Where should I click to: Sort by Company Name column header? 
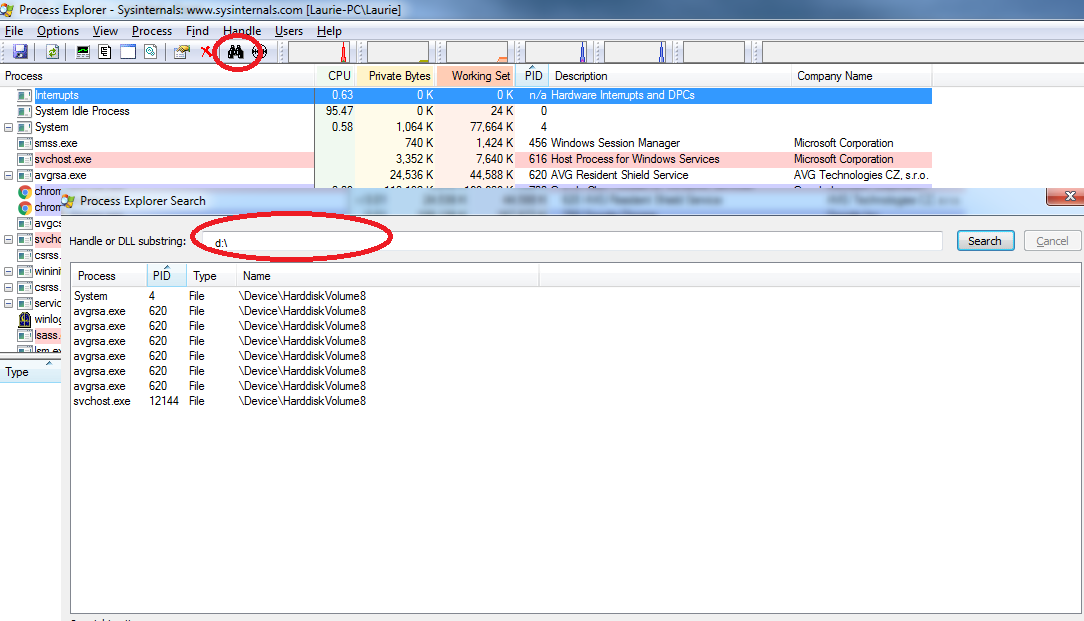point(861,76)
